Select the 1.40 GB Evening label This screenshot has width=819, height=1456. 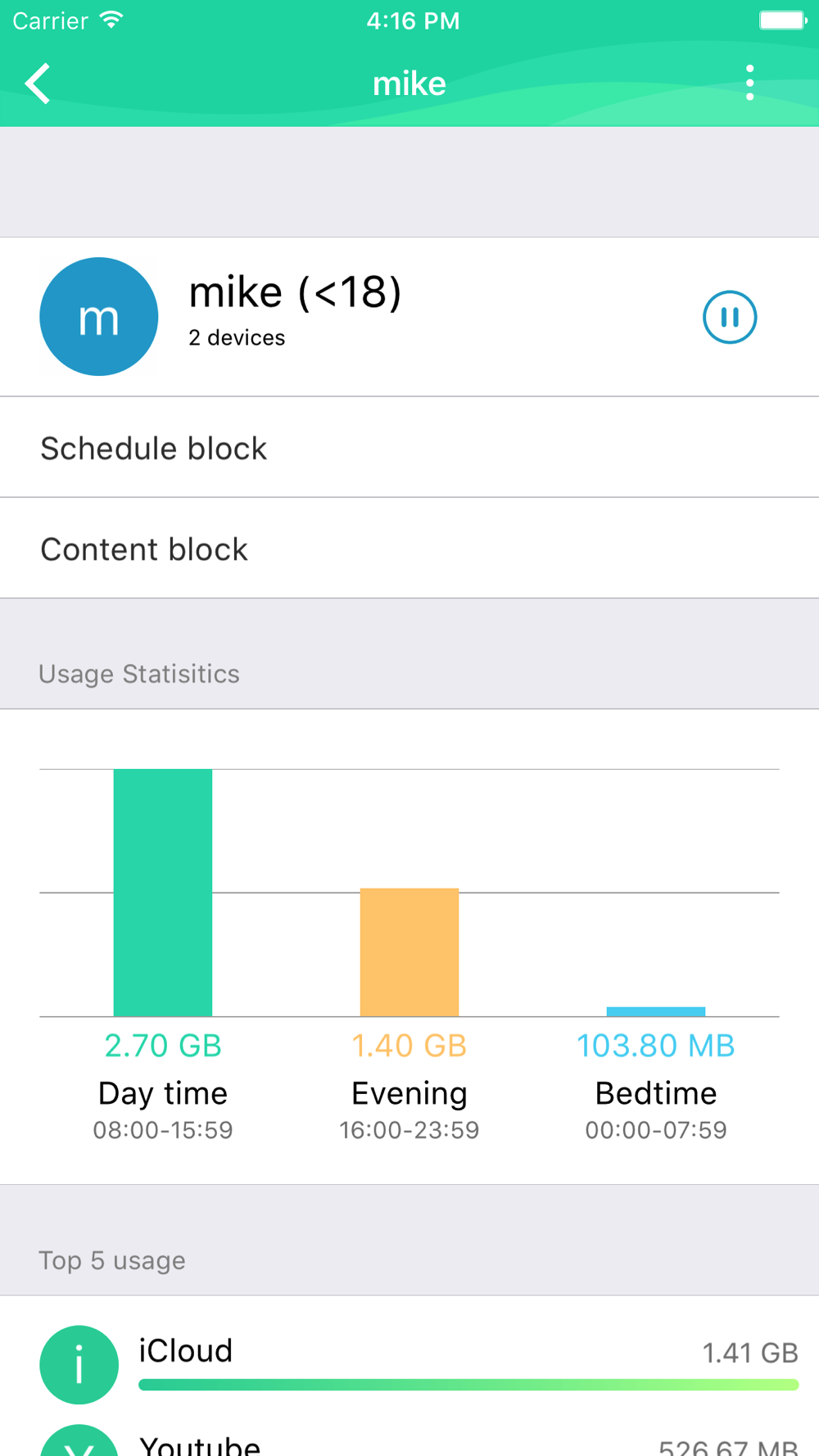409,1046
